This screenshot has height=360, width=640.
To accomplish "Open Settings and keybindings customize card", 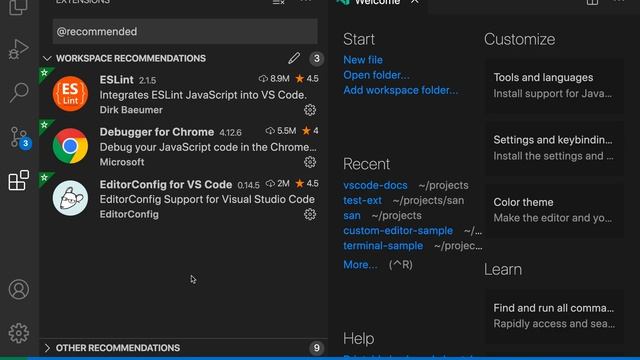I will pyautogui.click(x=554, y=148).
